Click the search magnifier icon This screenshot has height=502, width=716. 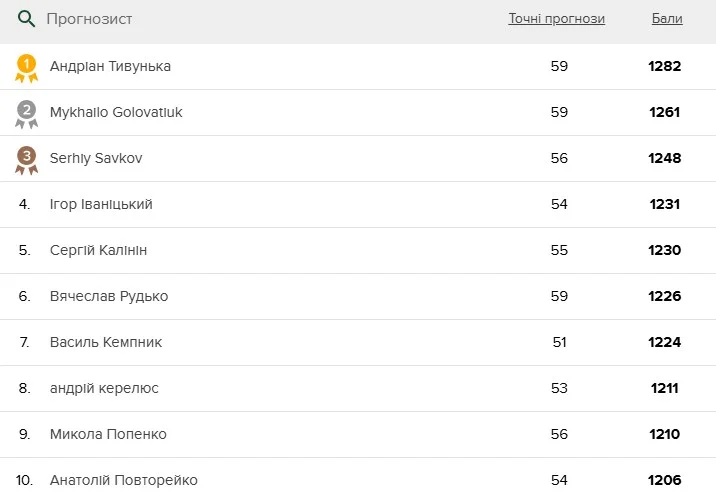point(27,19)
